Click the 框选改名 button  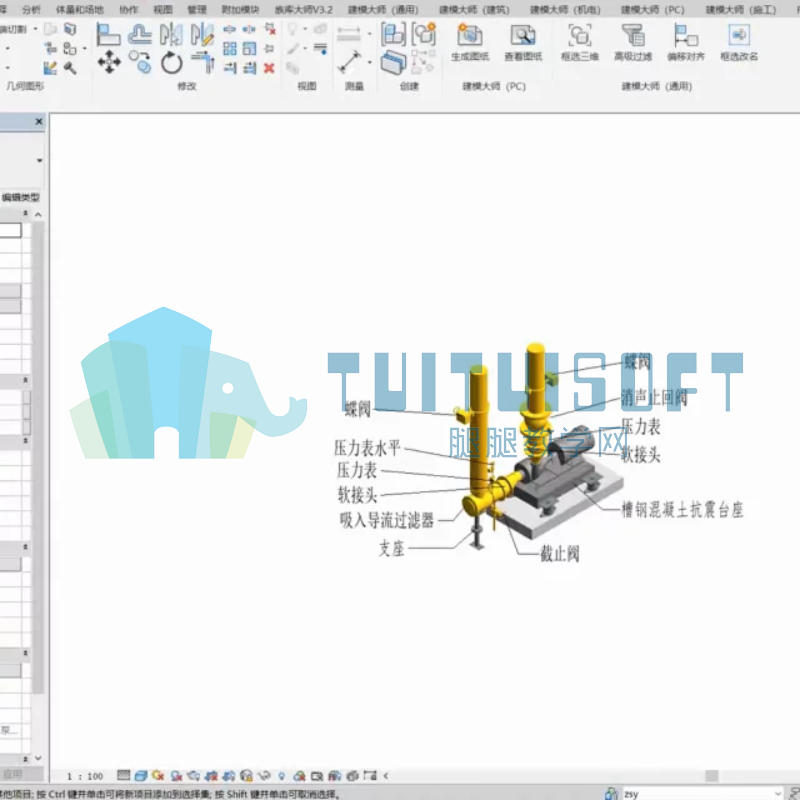(x=739, y=43)
